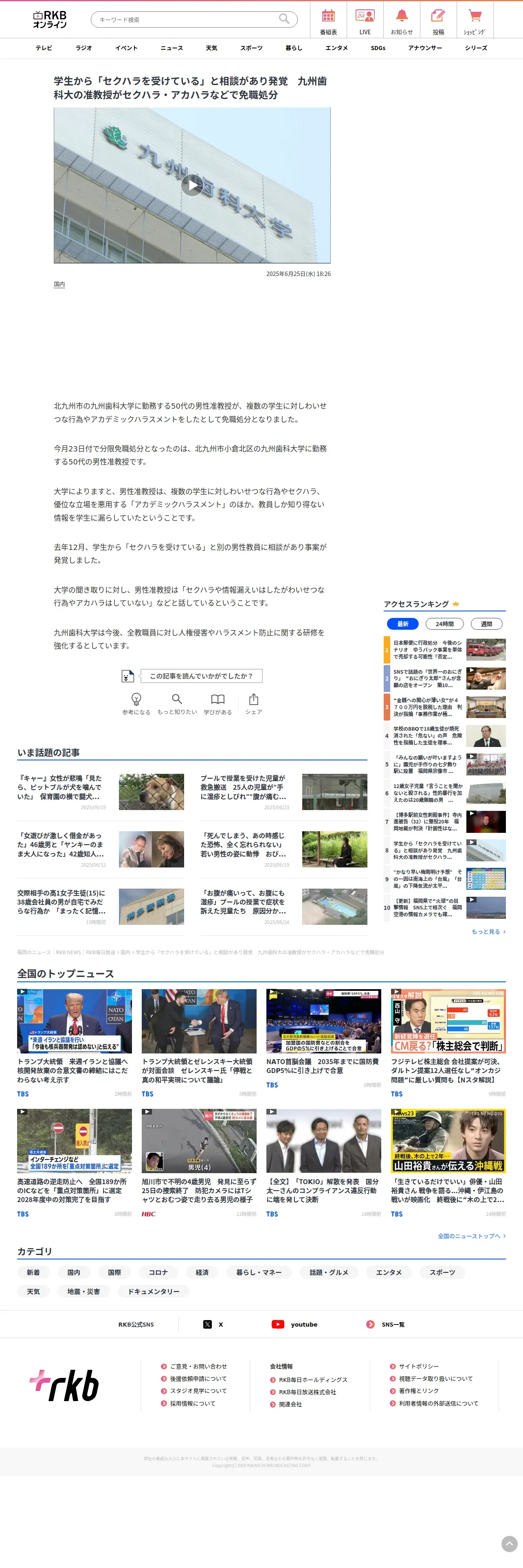Open スタジオ見学について footer link
523x1568 pixels.
pos(193,1390)
